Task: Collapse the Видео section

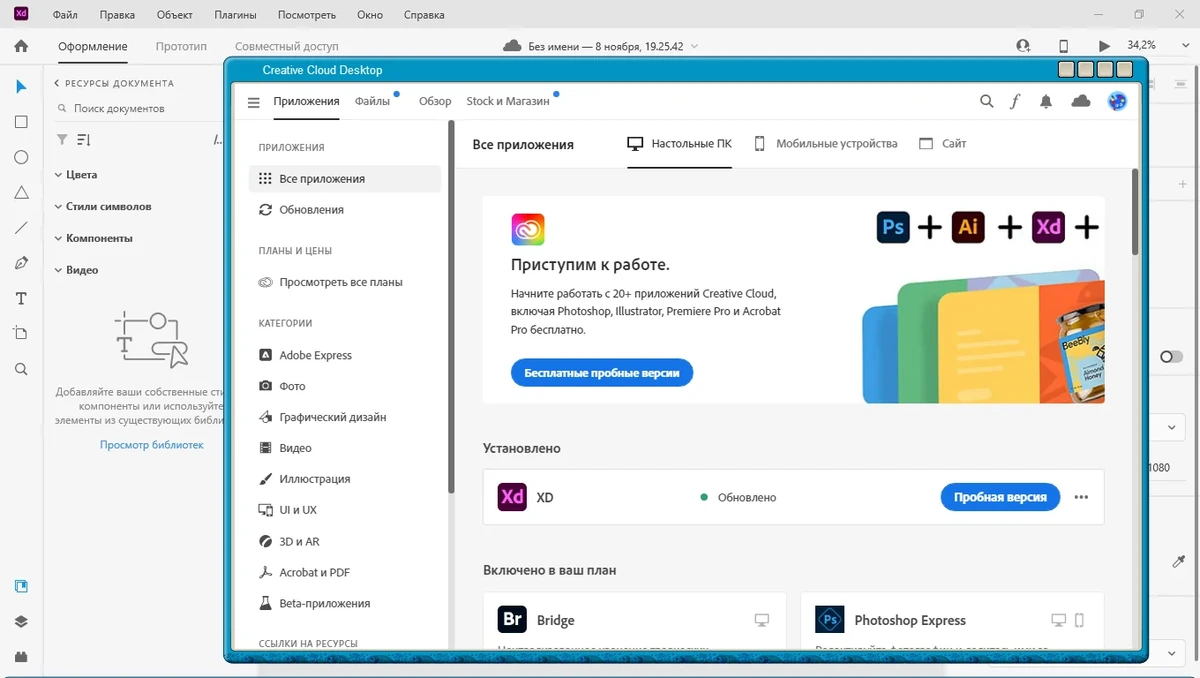Action: click(58, 270)
